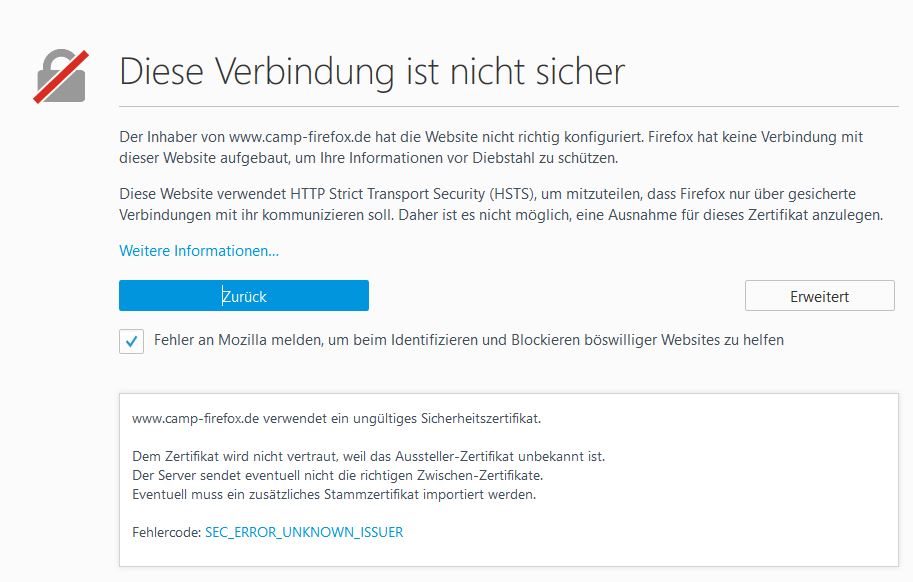Screen dimensions: 913x582
Task: Click blank area right of the Fehlercode link
Action: coord(650,532)
